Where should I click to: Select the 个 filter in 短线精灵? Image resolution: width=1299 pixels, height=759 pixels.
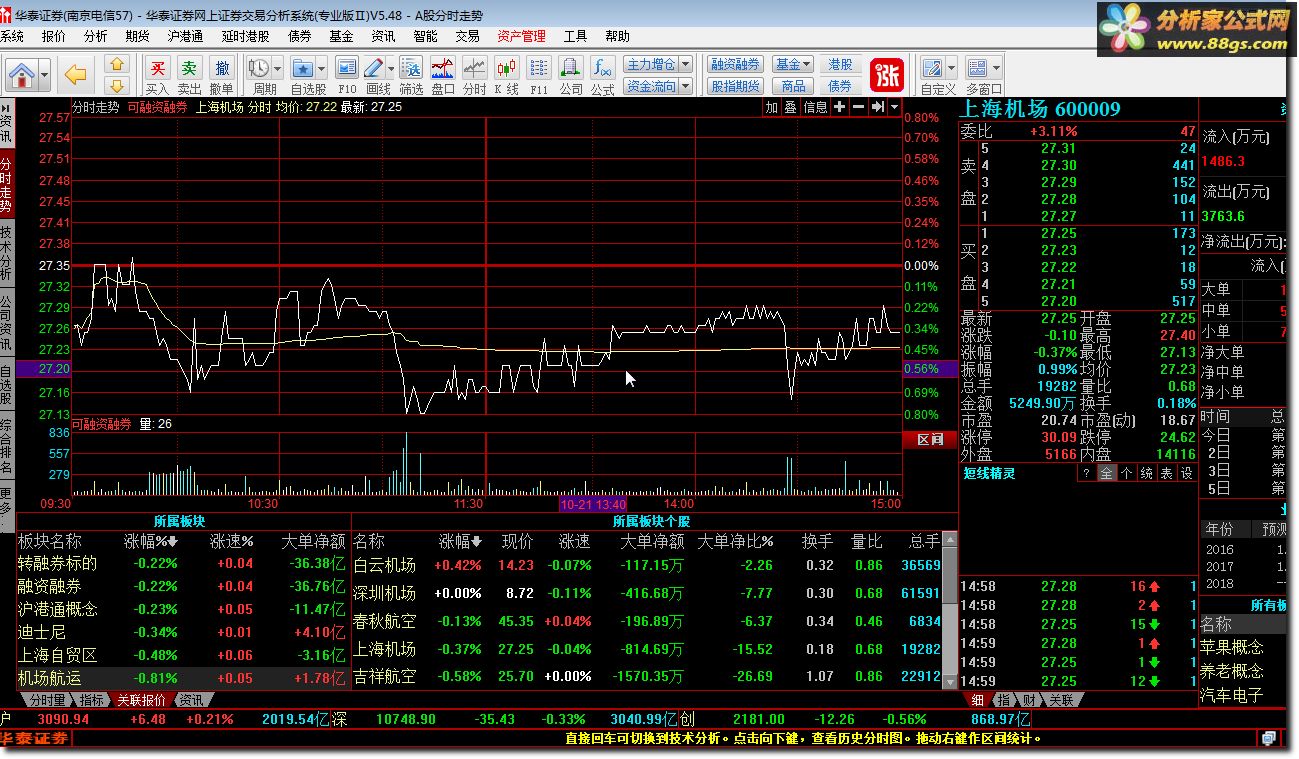(1127, 474)
